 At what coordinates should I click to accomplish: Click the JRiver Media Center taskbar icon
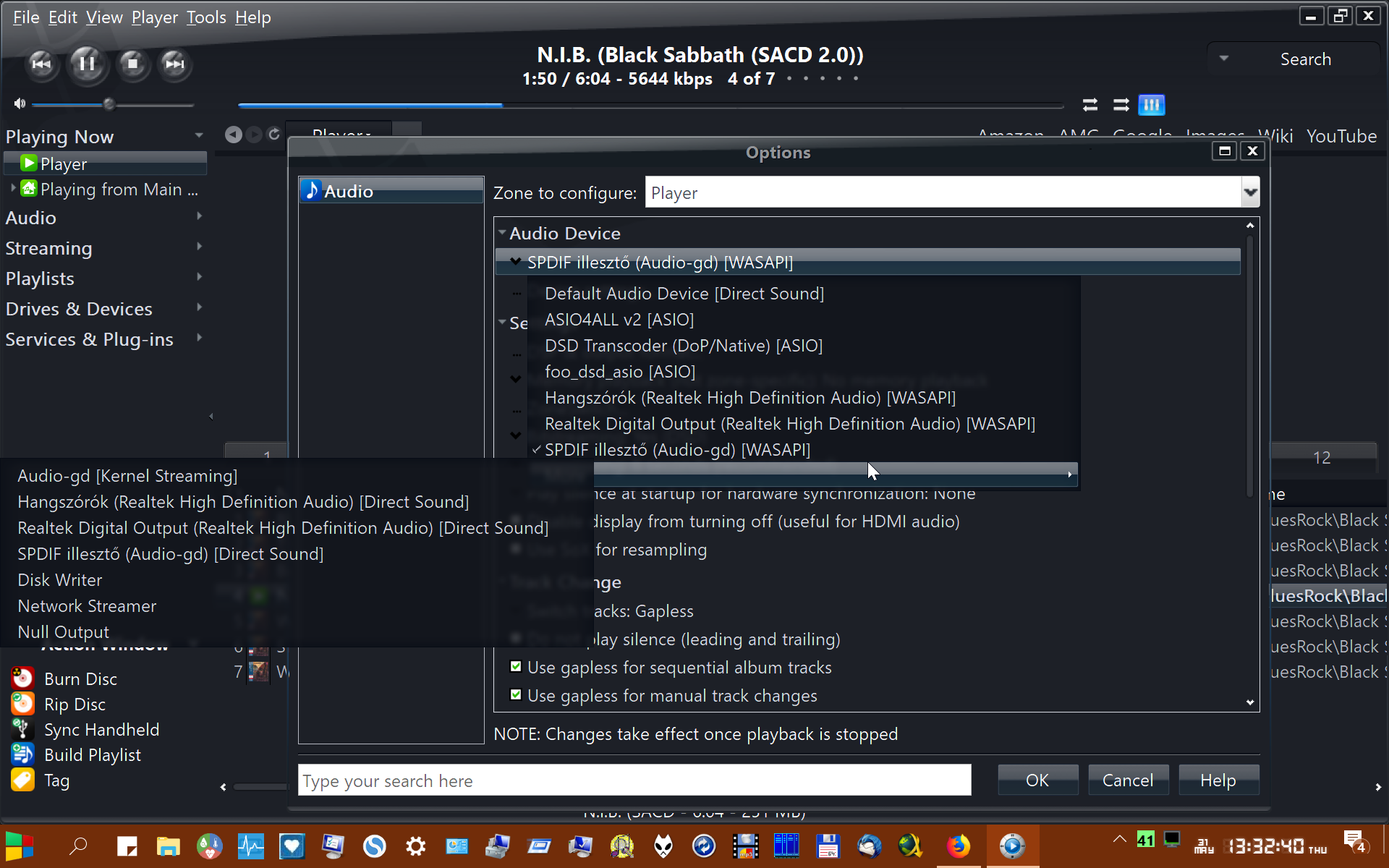[x=1012, y=846]
